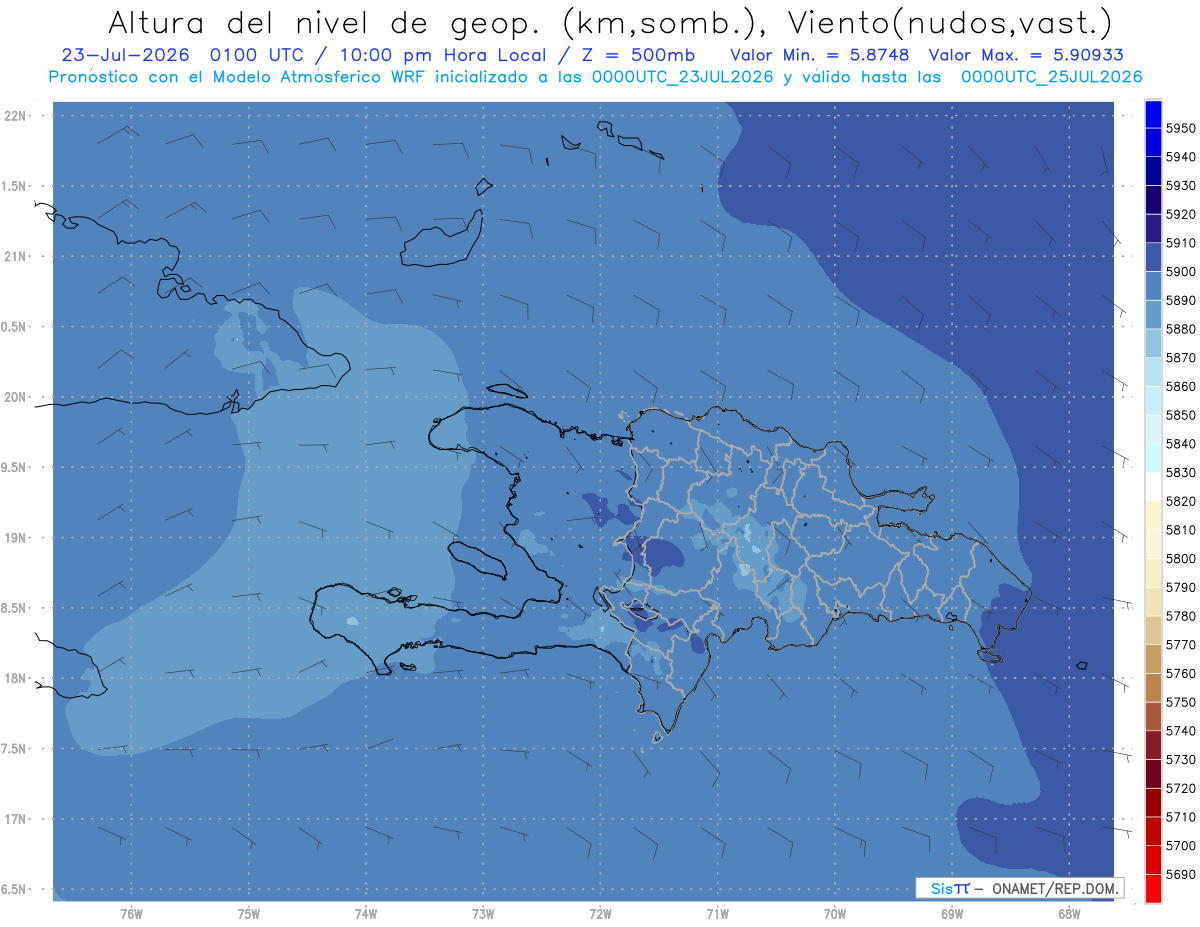
Task: Click the color band between 5940 and 5950
Action: pyautogui.click(x=1153, y=142)
